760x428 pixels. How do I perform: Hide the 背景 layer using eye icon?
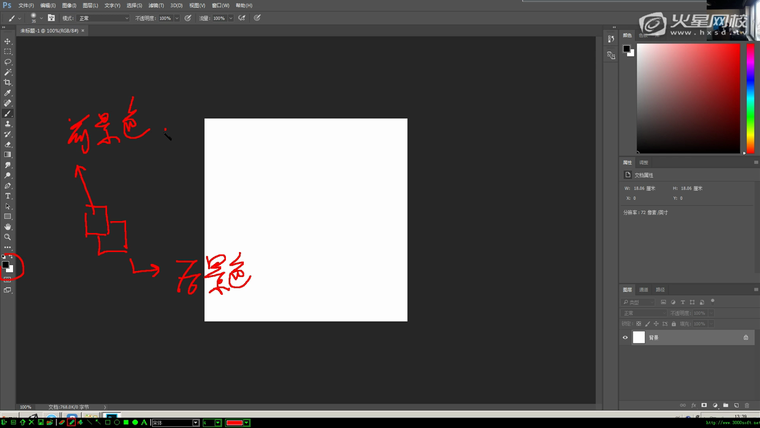pos(626,338)
